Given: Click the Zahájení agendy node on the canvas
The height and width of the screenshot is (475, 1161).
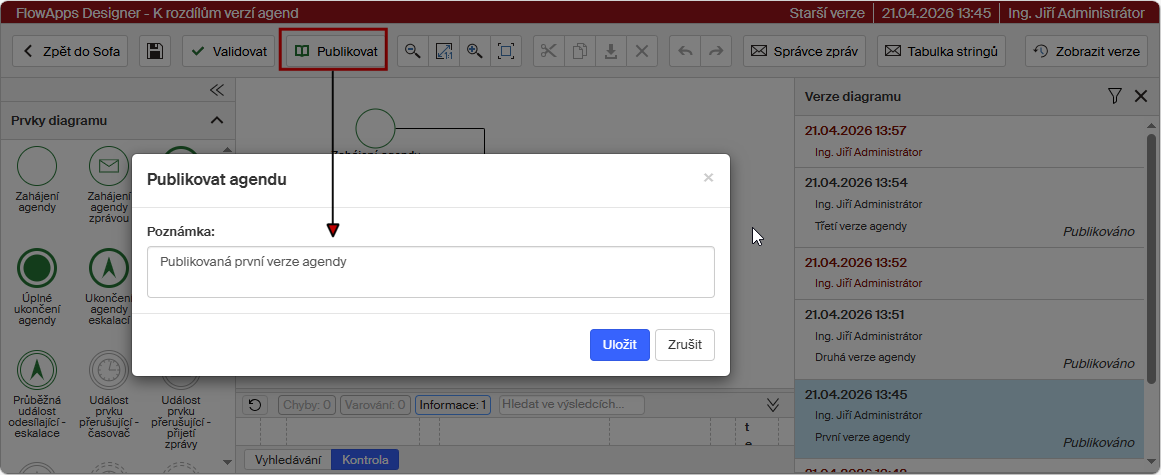Looking at the screenshot, I should 375,129.
